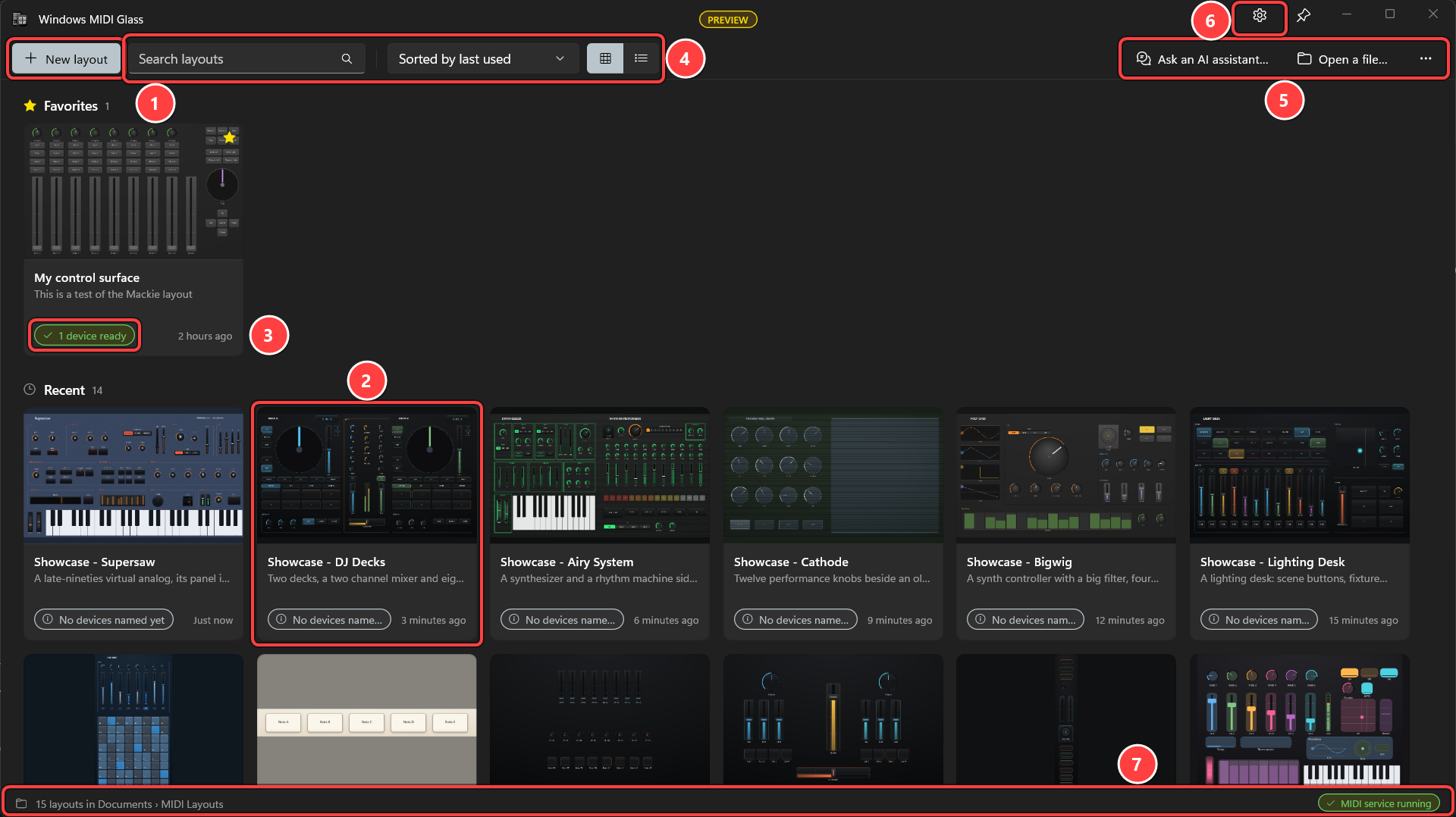1456x817 pixels.
Task: Click No devices badge on Cathode
Action: 795,620
